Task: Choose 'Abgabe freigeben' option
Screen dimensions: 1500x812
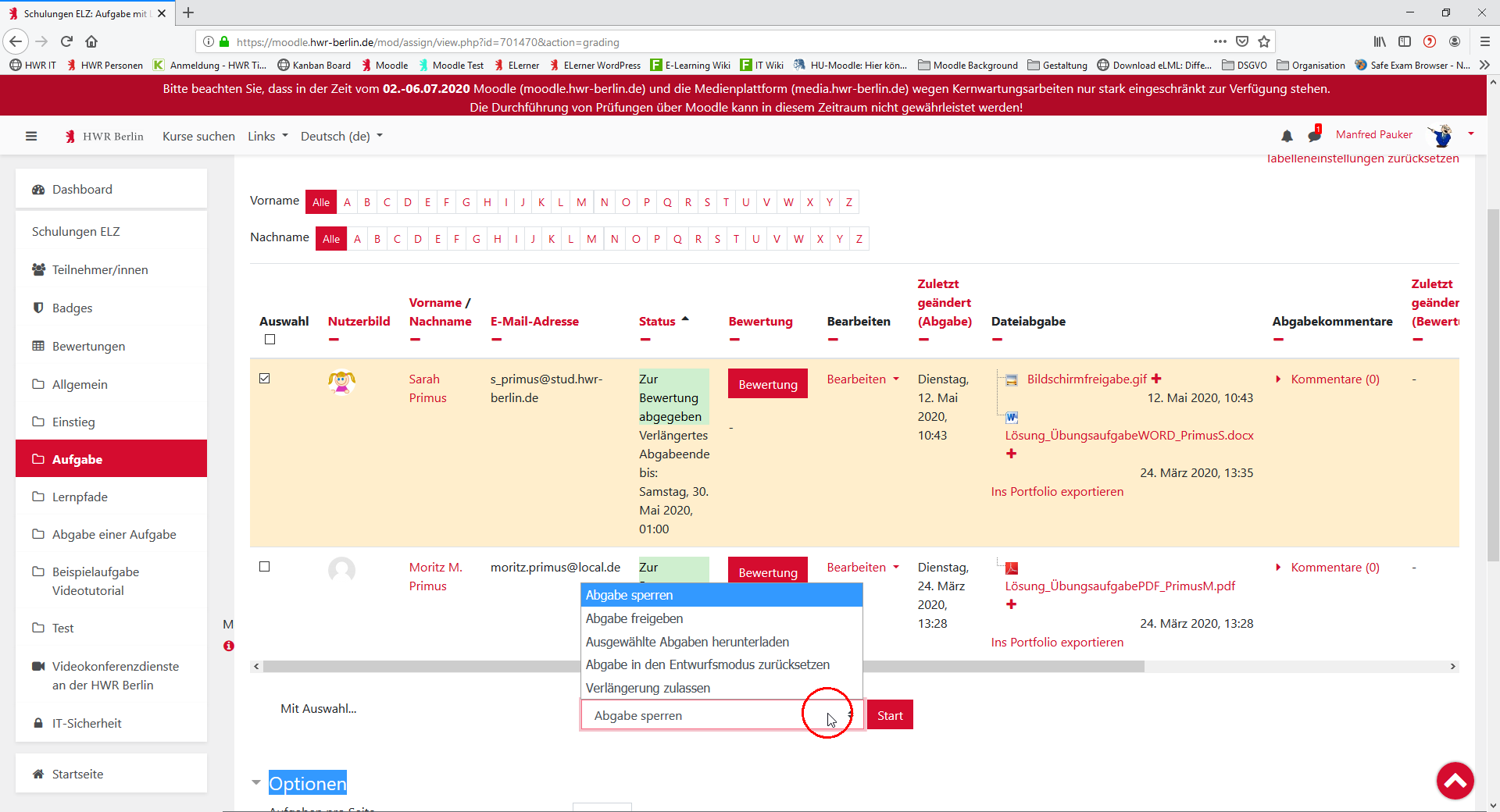Action: click(634, 618)
